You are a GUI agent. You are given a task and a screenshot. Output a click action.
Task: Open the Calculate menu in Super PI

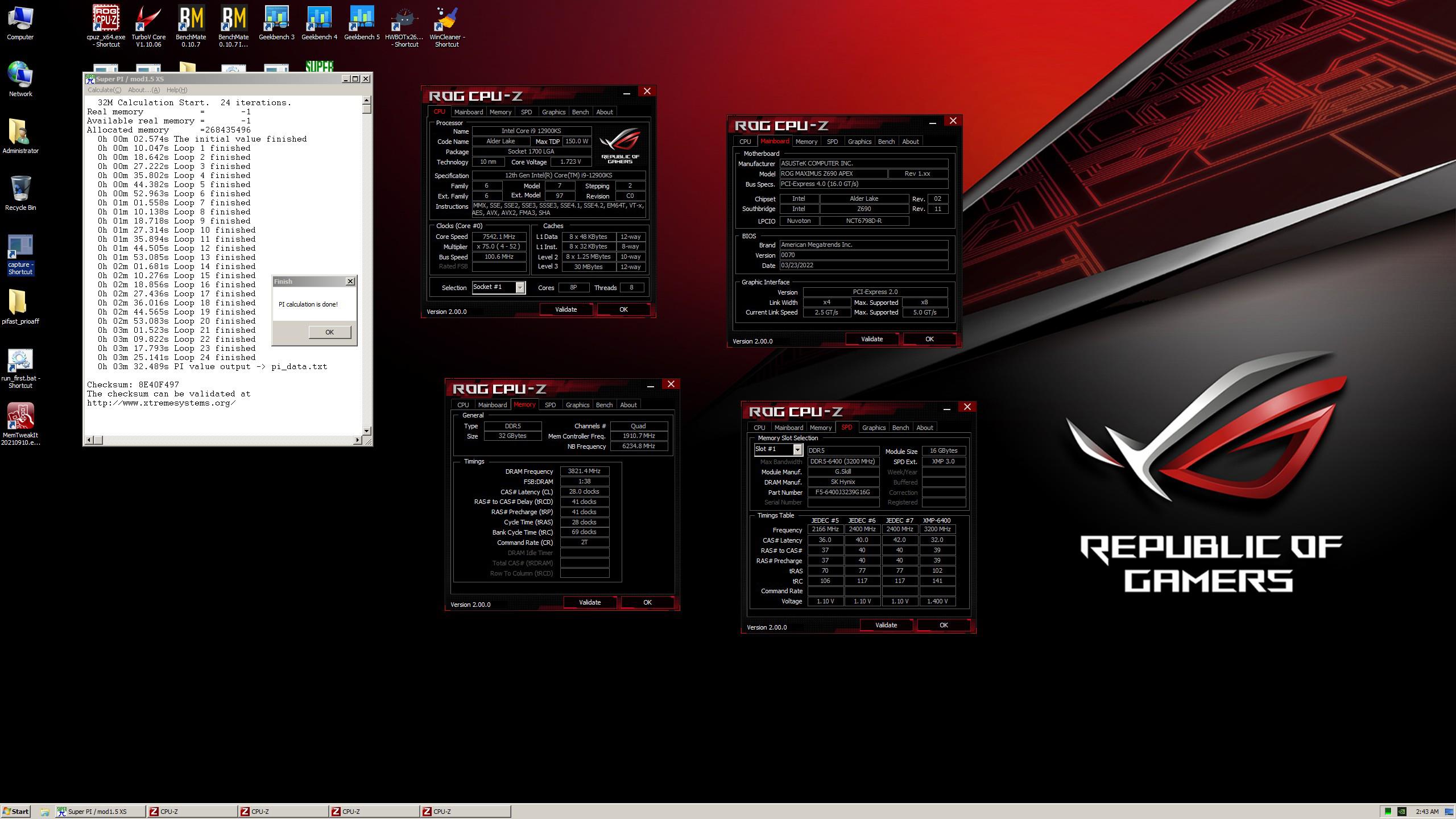[104, 90]
